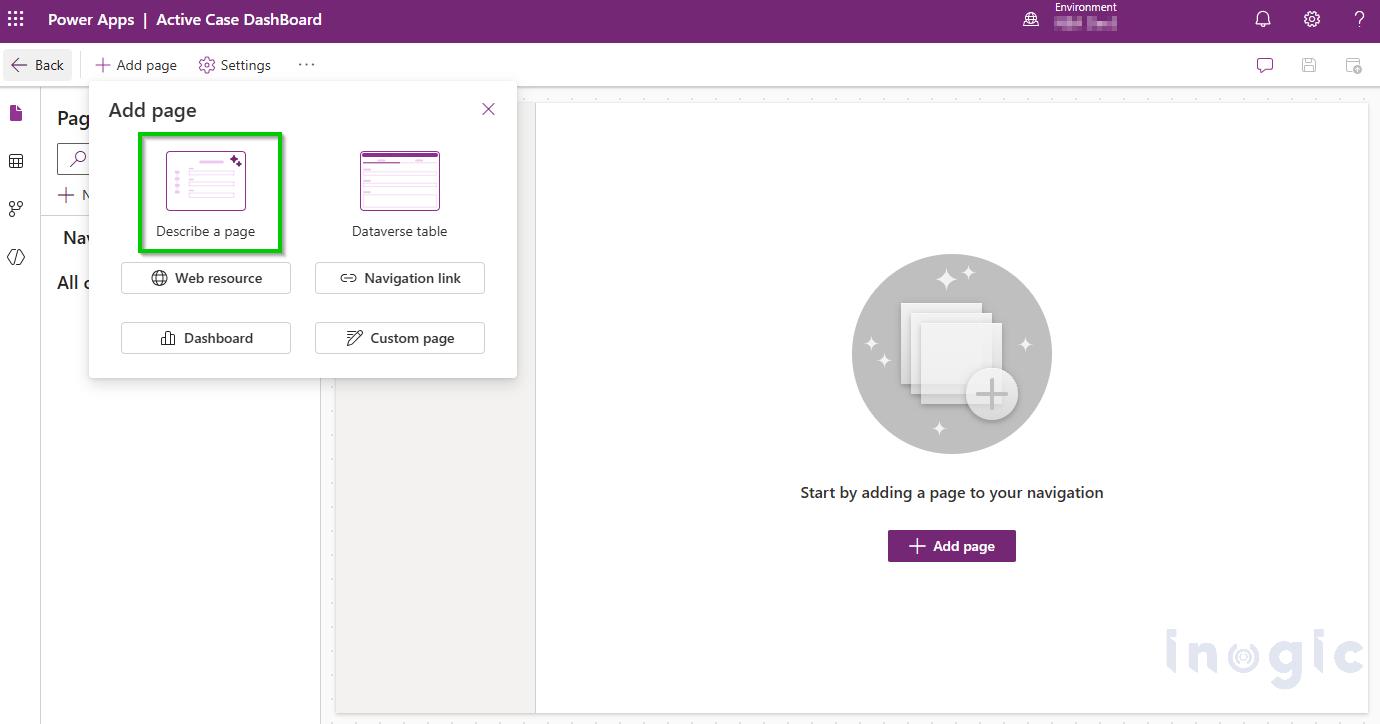Viewport: 1380px width, 724px height.
Task: Open the settings gear in header
Action: pos(1311,19)
